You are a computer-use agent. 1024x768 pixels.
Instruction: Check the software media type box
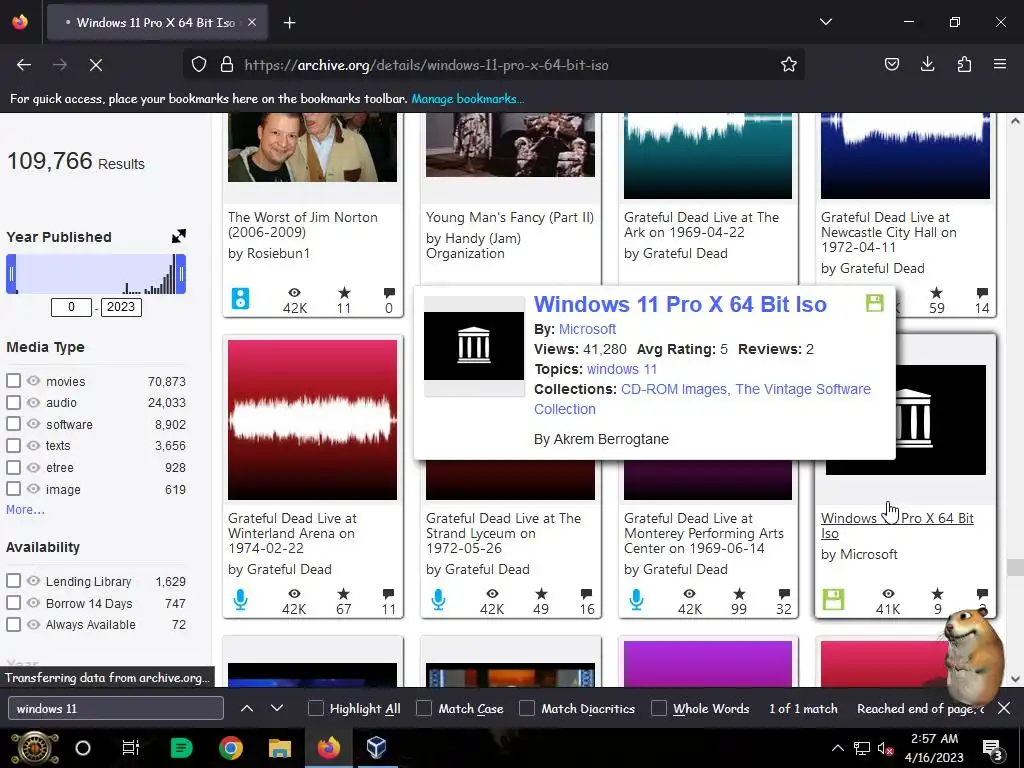(x=13, y=424)
